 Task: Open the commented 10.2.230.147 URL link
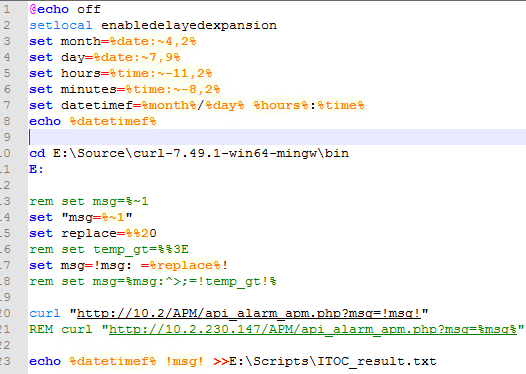point(313,329)
